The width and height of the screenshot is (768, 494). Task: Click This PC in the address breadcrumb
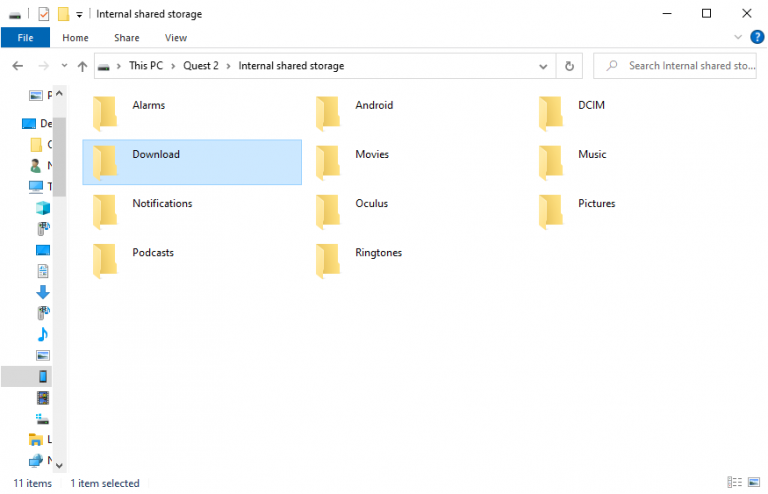click(x=148, y=66)
